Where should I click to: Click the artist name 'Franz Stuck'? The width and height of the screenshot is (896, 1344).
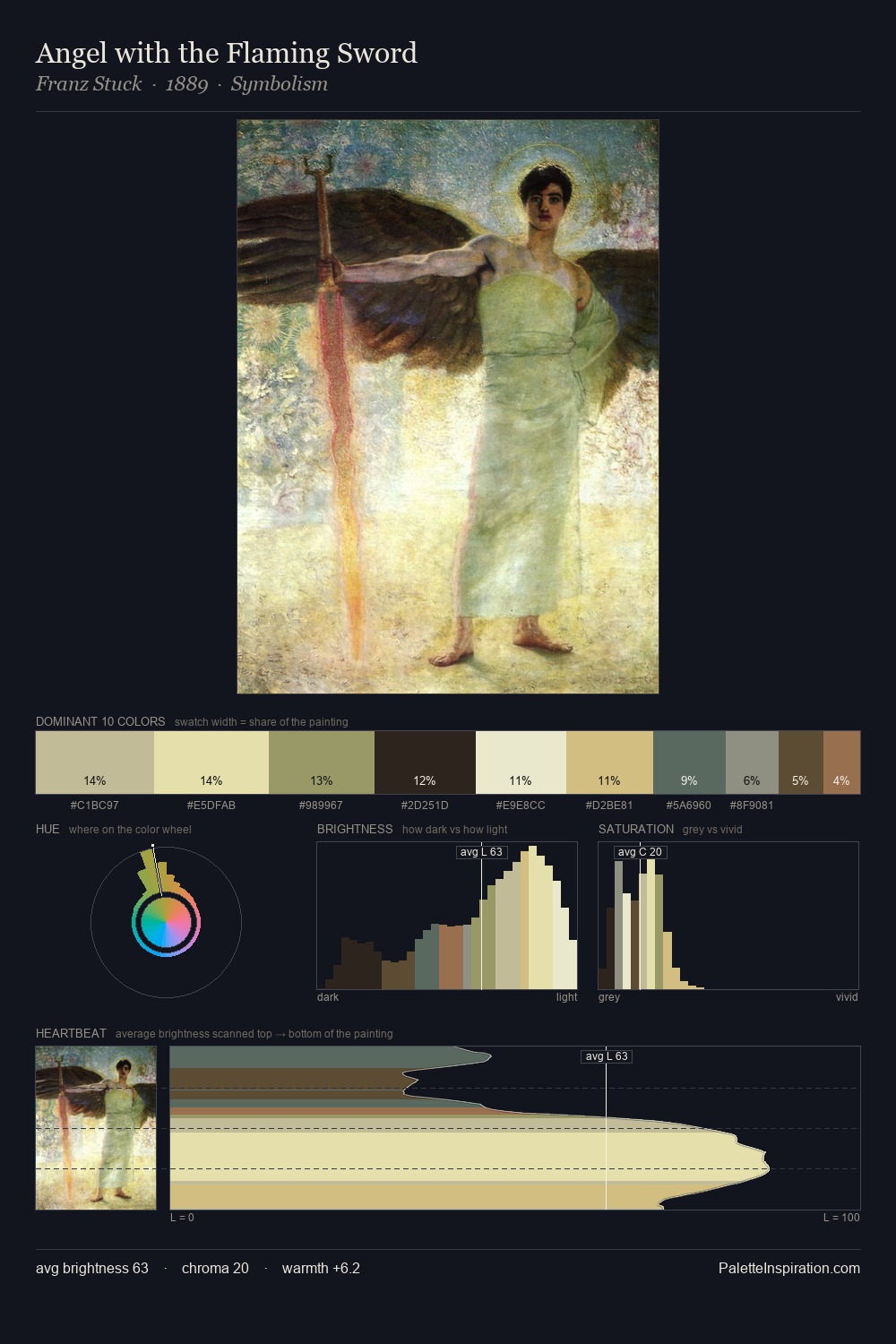[89, 84]
